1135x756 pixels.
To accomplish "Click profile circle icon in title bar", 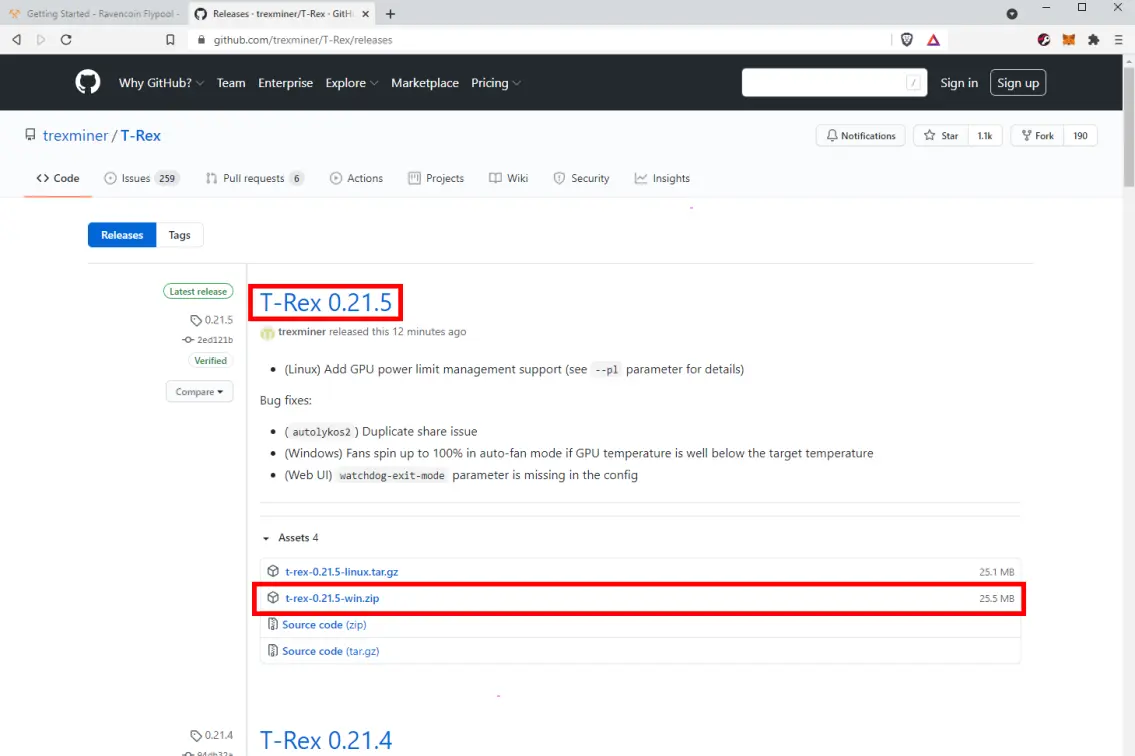I will tap(1012, 14).
